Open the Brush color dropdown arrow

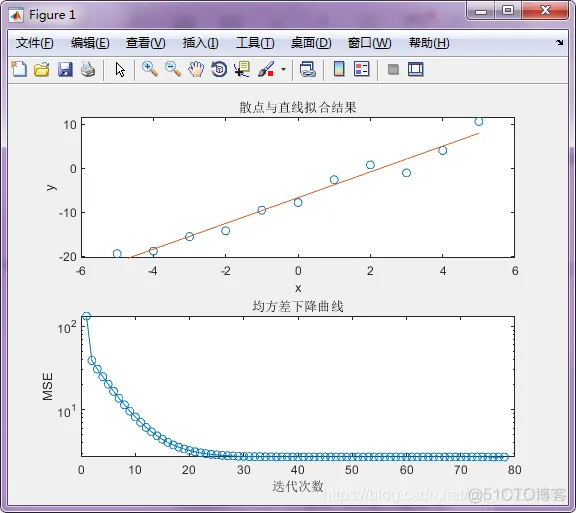coord(283,69)
